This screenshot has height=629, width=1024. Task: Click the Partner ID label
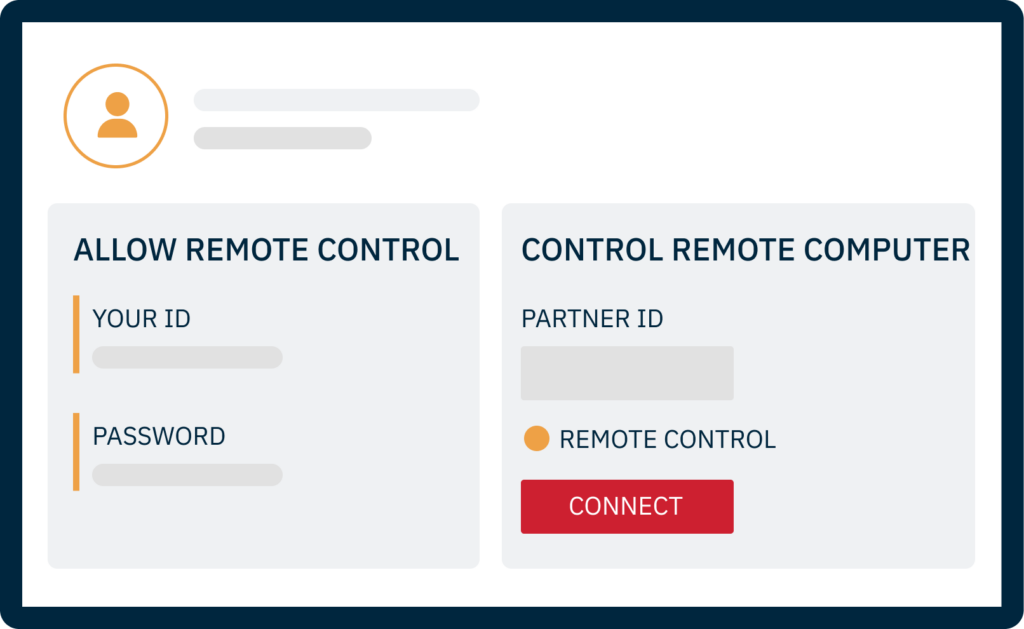592,319
